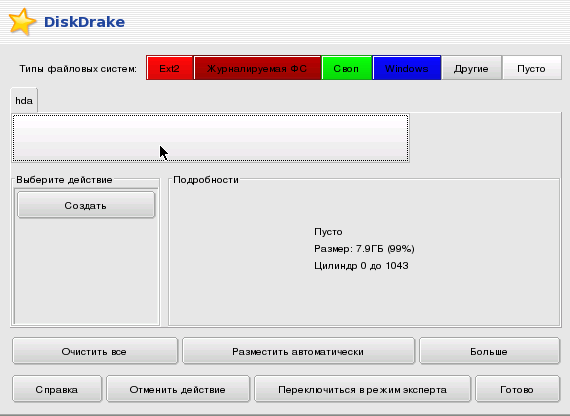Click the 'Размер: 7.9ГБ (99%)' detail text
The width and height of the screenshot is (570, 416).
(x=364, y=249)
